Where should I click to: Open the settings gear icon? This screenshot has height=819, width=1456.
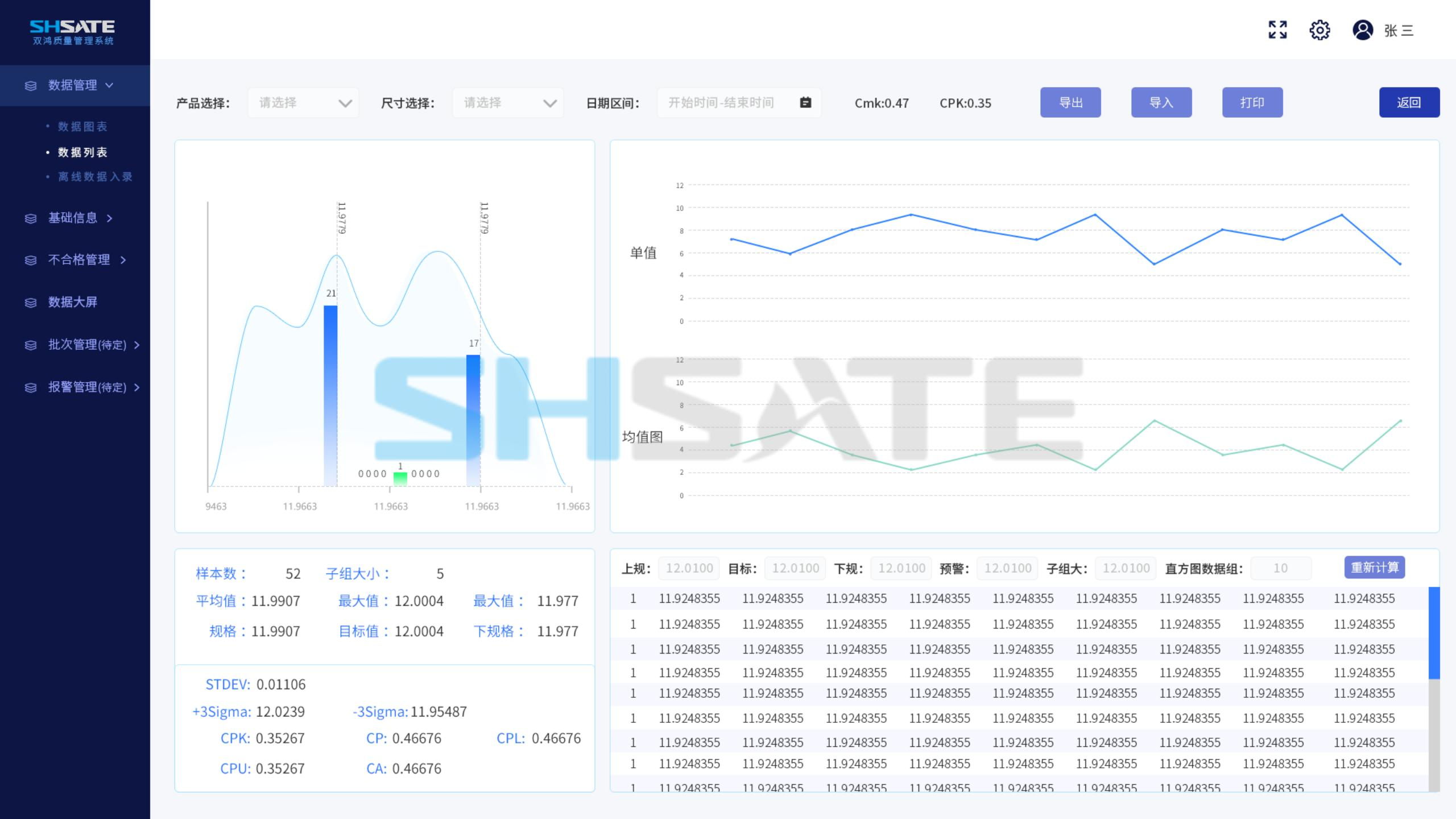[x=1319, y=30]
